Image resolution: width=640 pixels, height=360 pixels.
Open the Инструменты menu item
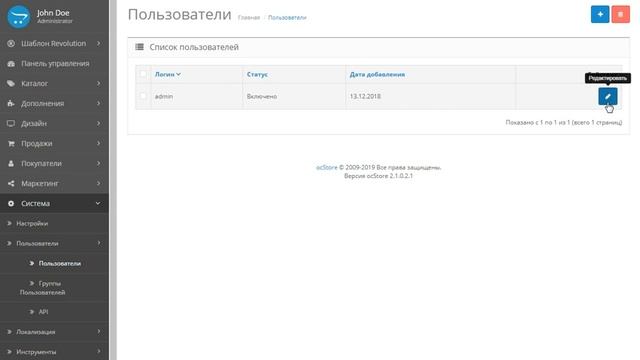click(x=55, y=351)
